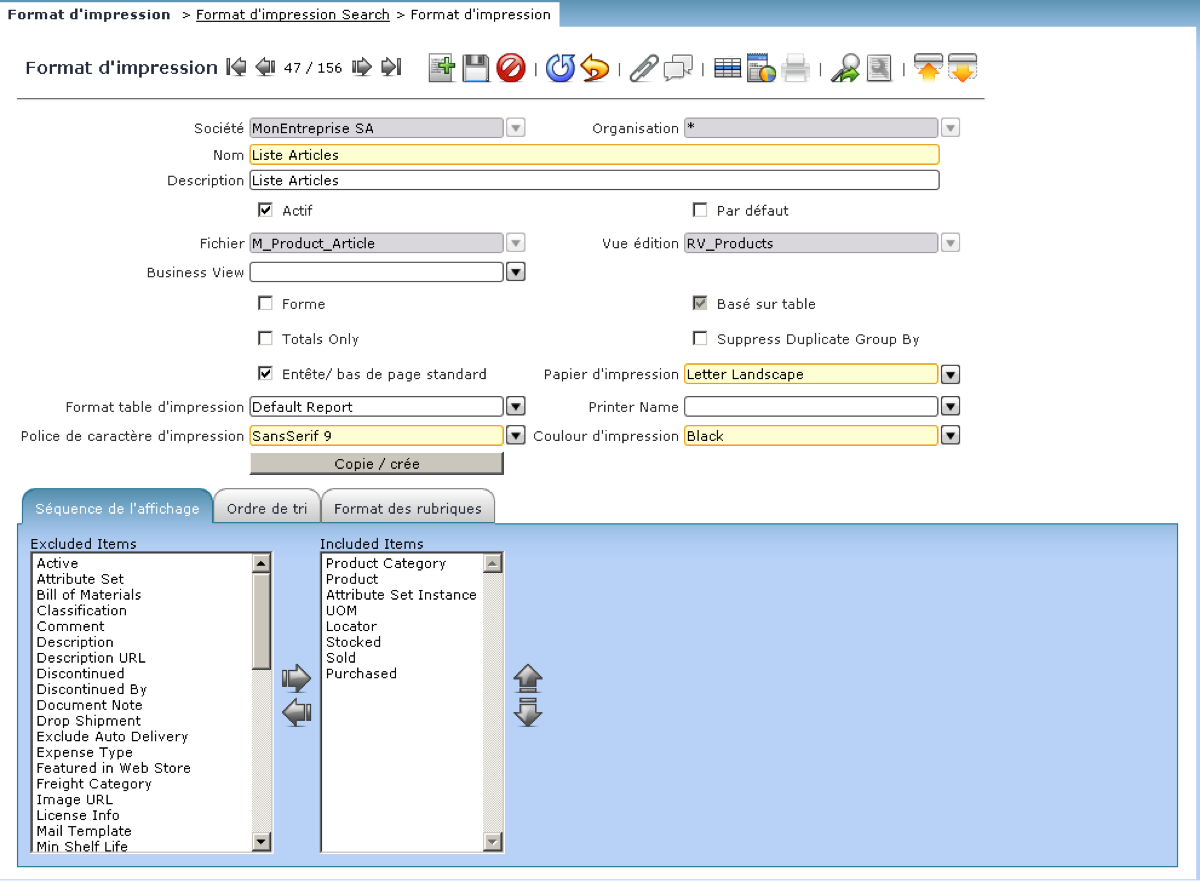
Task: Switch to the Ordre de tri tab
Action: [x=267, y=507]
